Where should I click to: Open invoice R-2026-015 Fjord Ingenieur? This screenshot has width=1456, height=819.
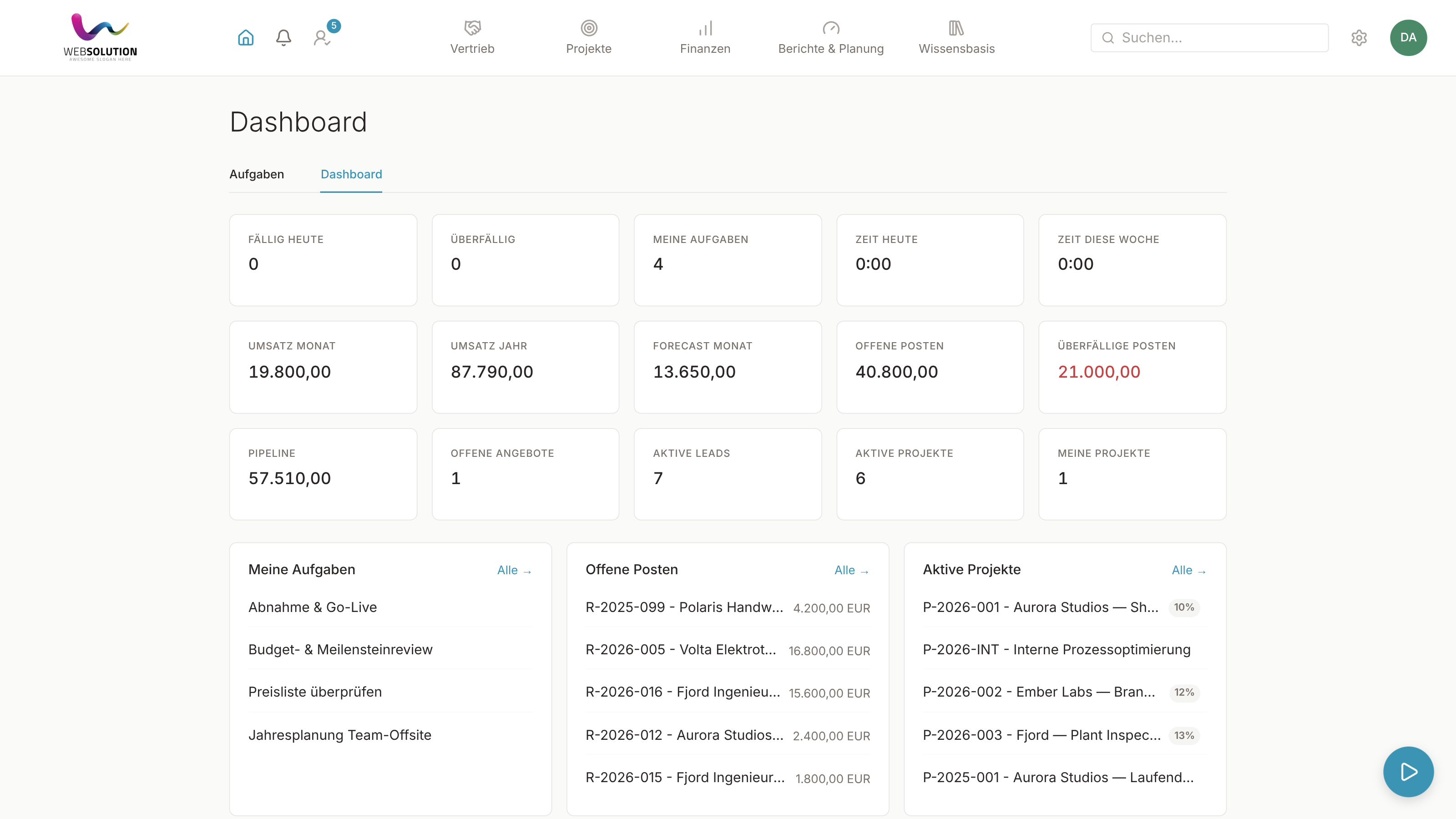point(728,777)
